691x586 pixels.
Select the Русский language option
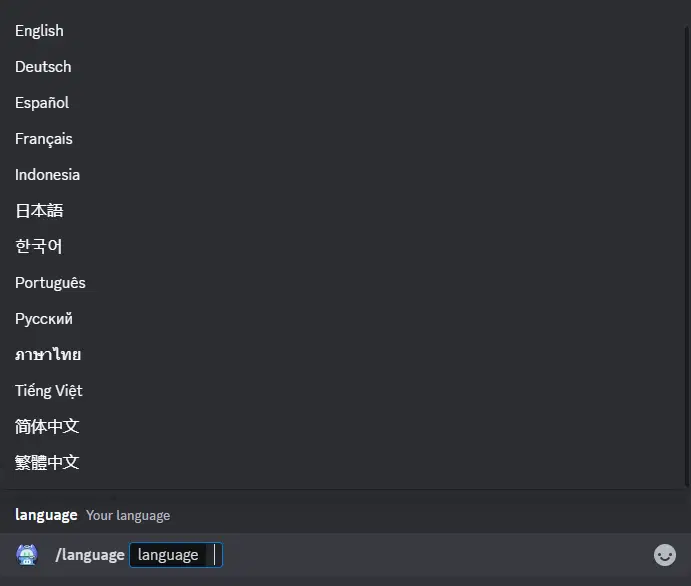click(x=44, y=319)
